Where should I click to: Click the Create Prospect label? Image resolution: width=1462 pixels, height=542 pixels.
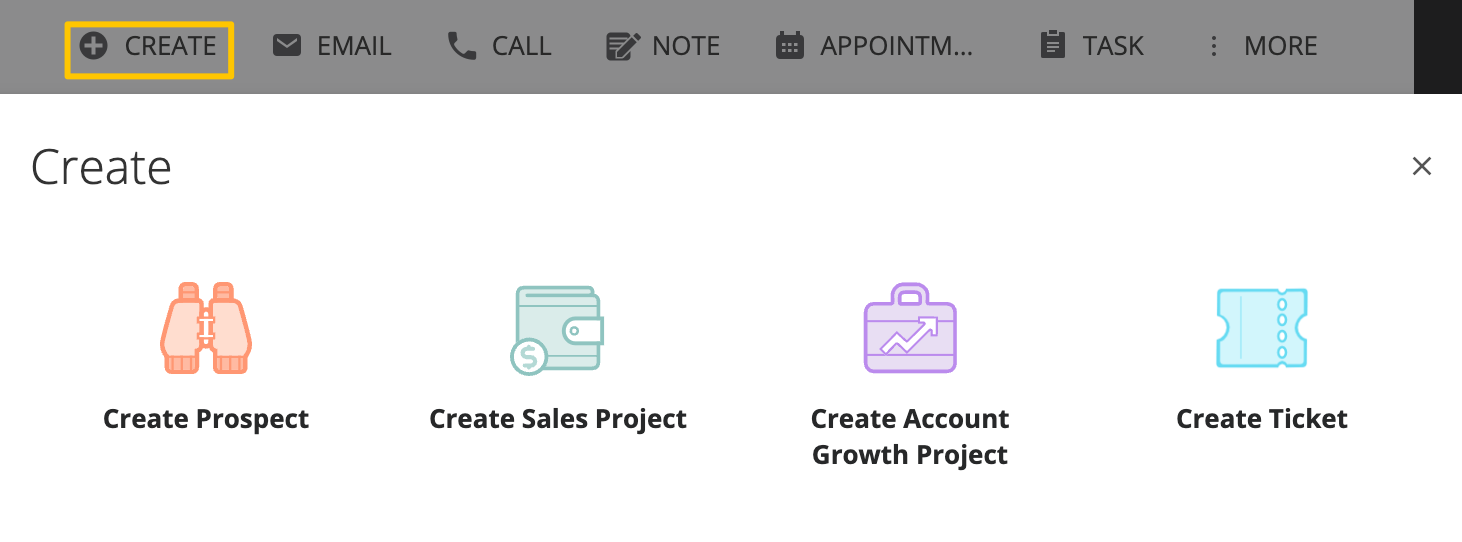pyautogui.click(x=206, y=419)
